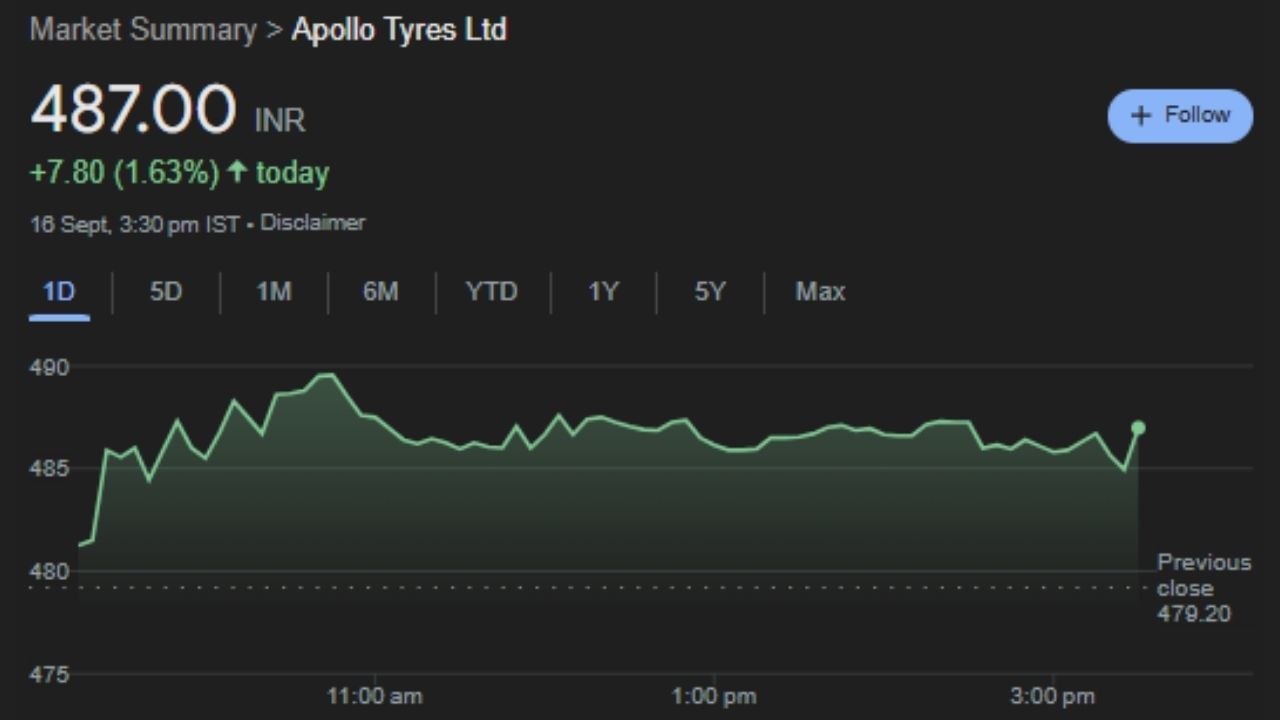Viewport: 1280px width, 720px height.
Task: Click the Apollo Tyres Ltd title
Action: tap(398, 30)
